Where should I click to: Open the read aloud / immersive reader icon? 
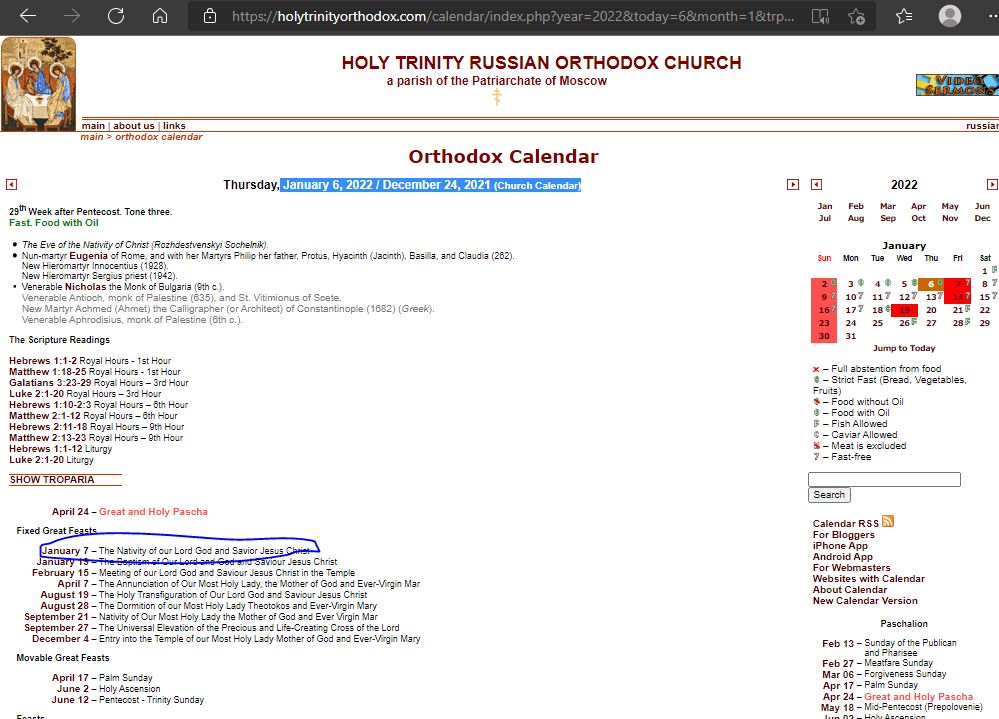(820, 17)
